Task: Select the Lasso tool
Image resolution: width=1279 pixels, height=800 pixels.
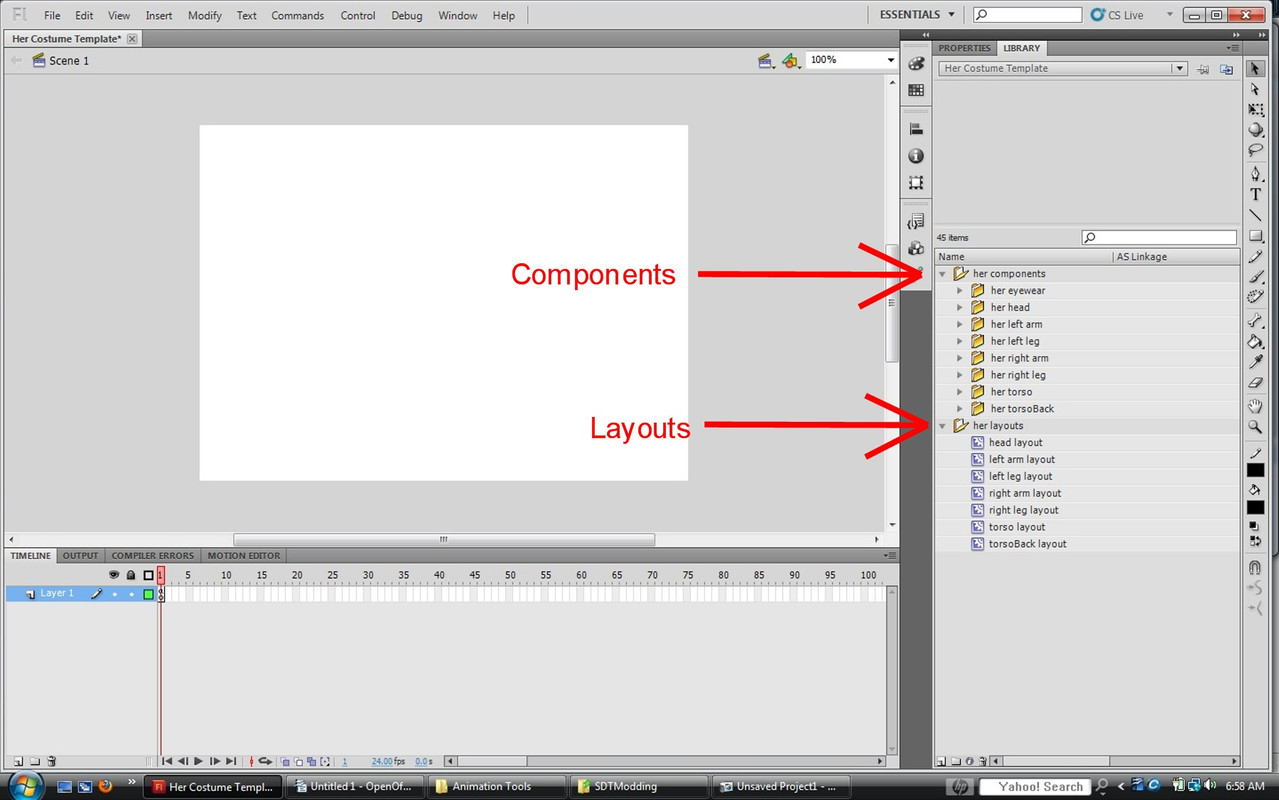Action: tap(1256, 151)
